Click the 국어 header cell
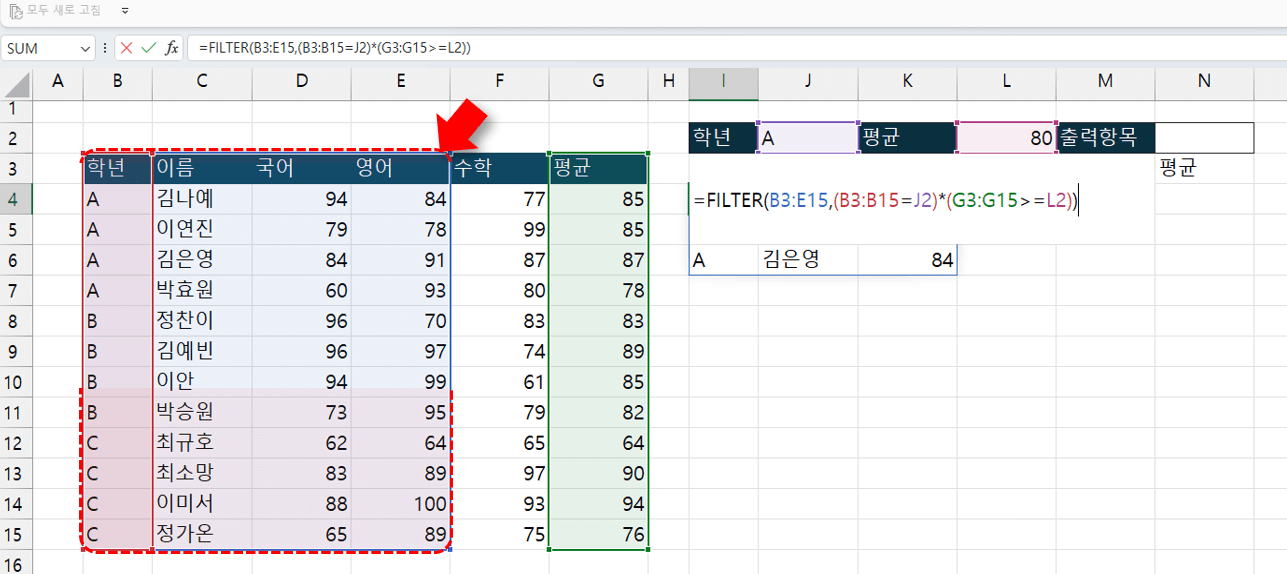1287x574 pixels. [x=301, y=168]
